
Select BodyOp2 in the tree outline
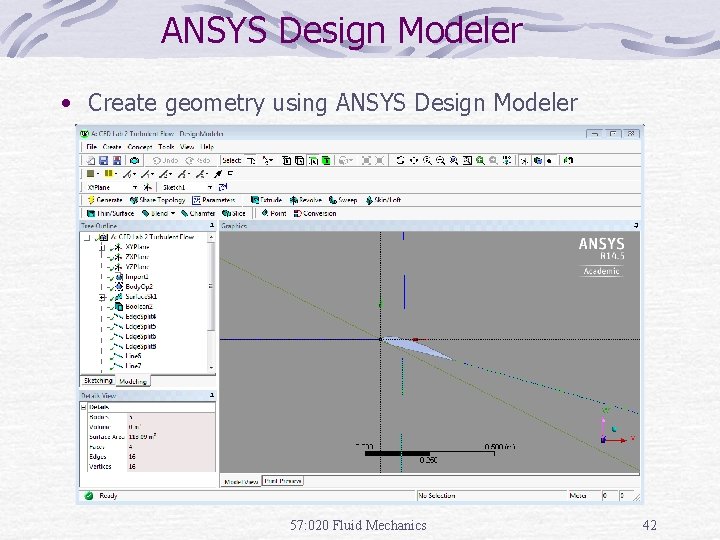tap(139, 287)
